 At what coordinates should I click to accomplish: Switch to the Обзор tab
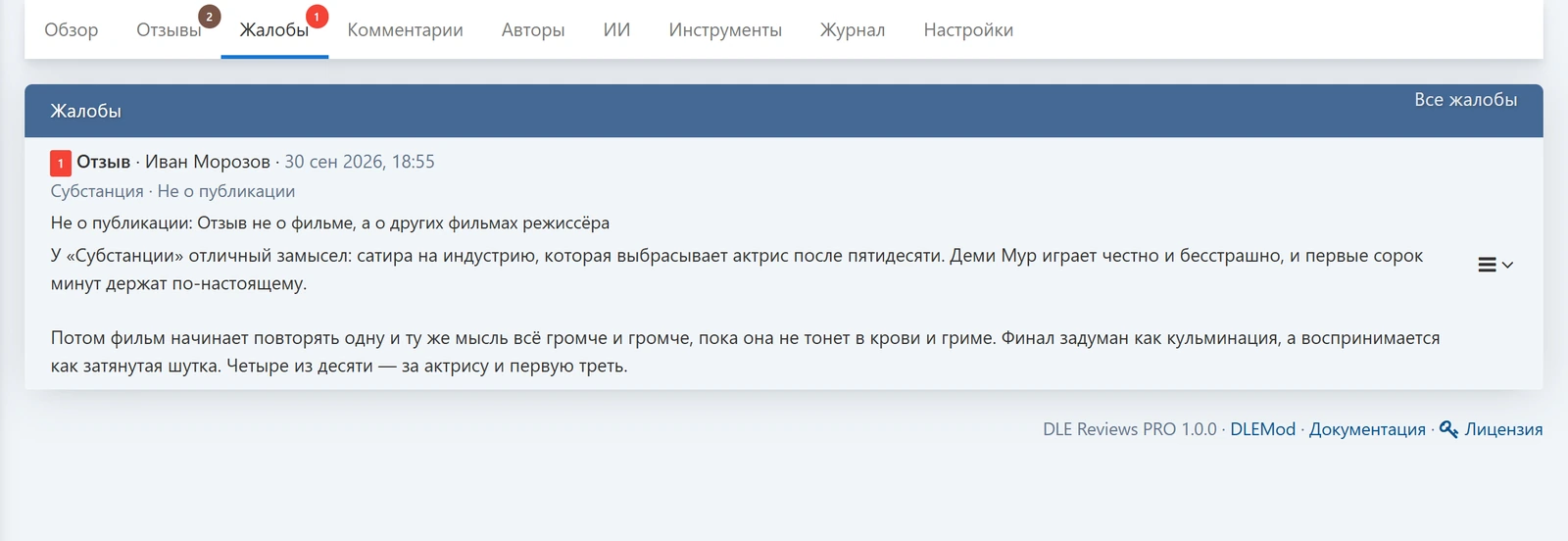[72, 30]
